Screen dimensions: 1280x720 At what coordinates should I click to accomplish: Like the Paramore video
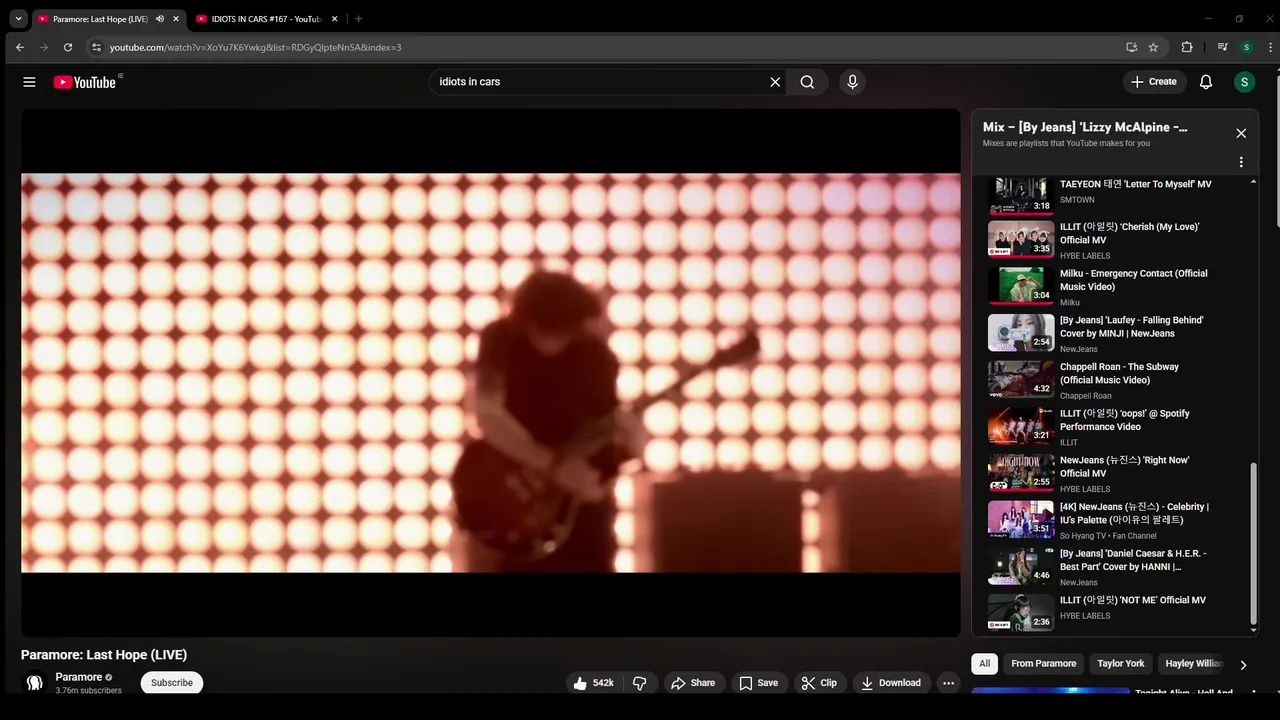pos(593,683)
